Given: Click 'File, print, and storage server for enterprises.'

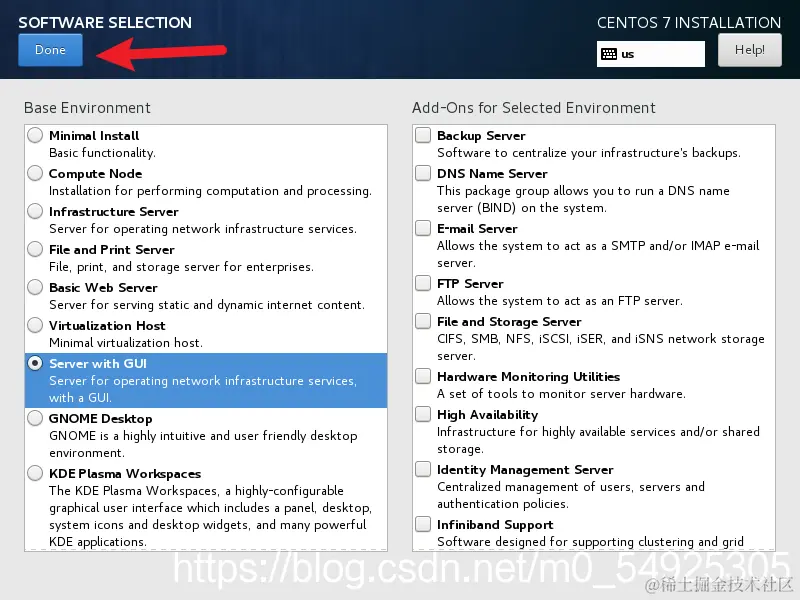Looking at the screenshot, I should [181, 267].
